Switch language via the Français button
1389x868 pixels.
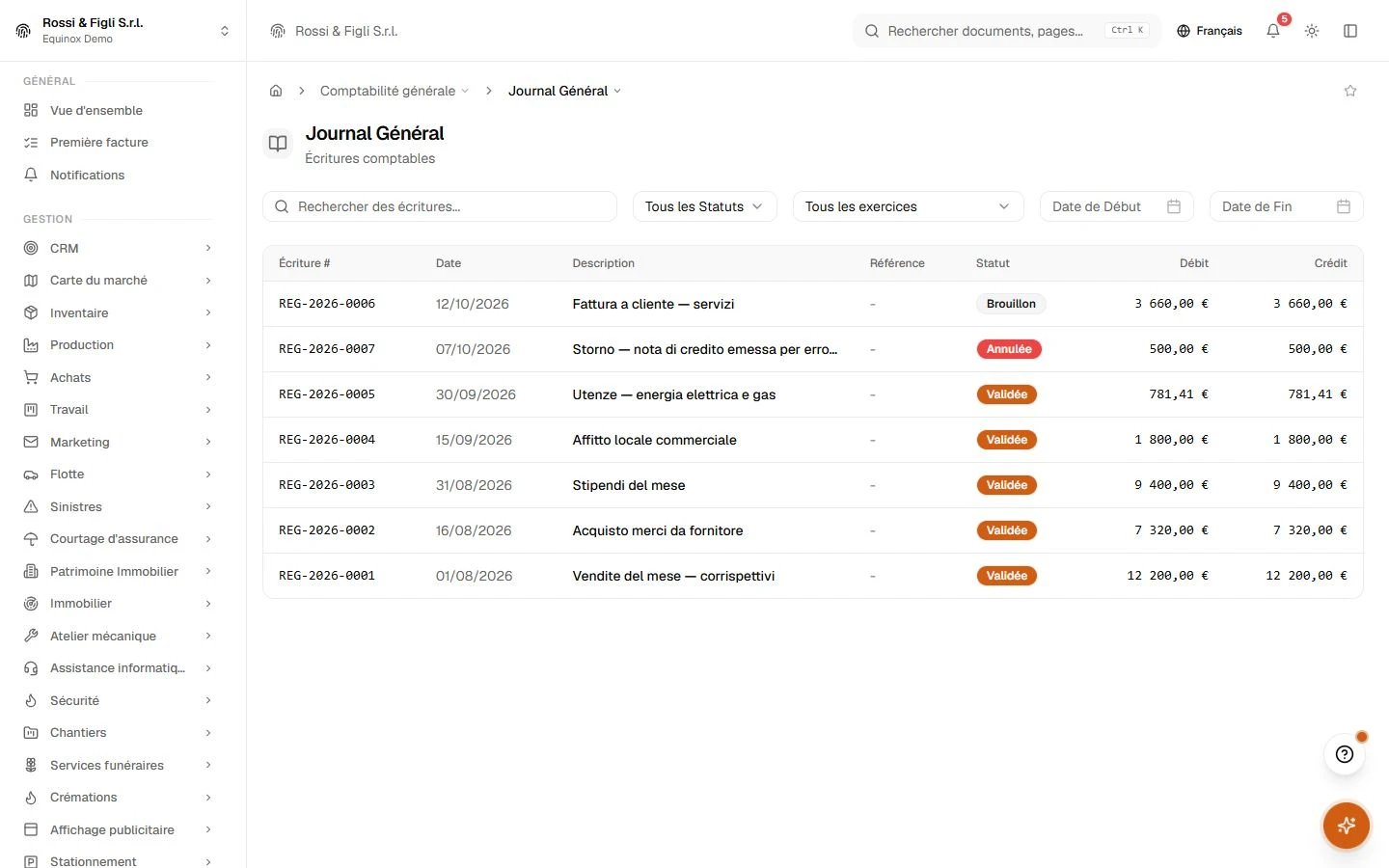tap(1210, 31)
